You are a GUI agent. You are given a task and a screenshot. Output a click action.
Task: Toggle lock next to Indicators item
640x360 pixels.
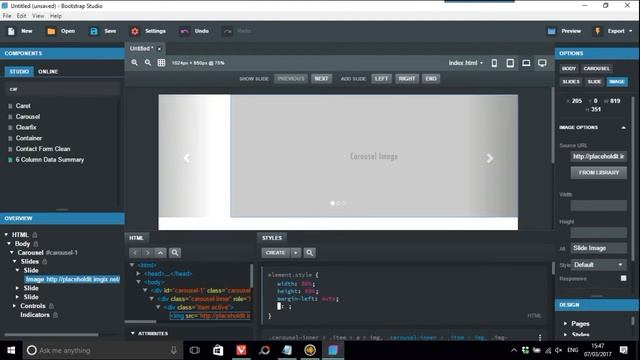55,315
